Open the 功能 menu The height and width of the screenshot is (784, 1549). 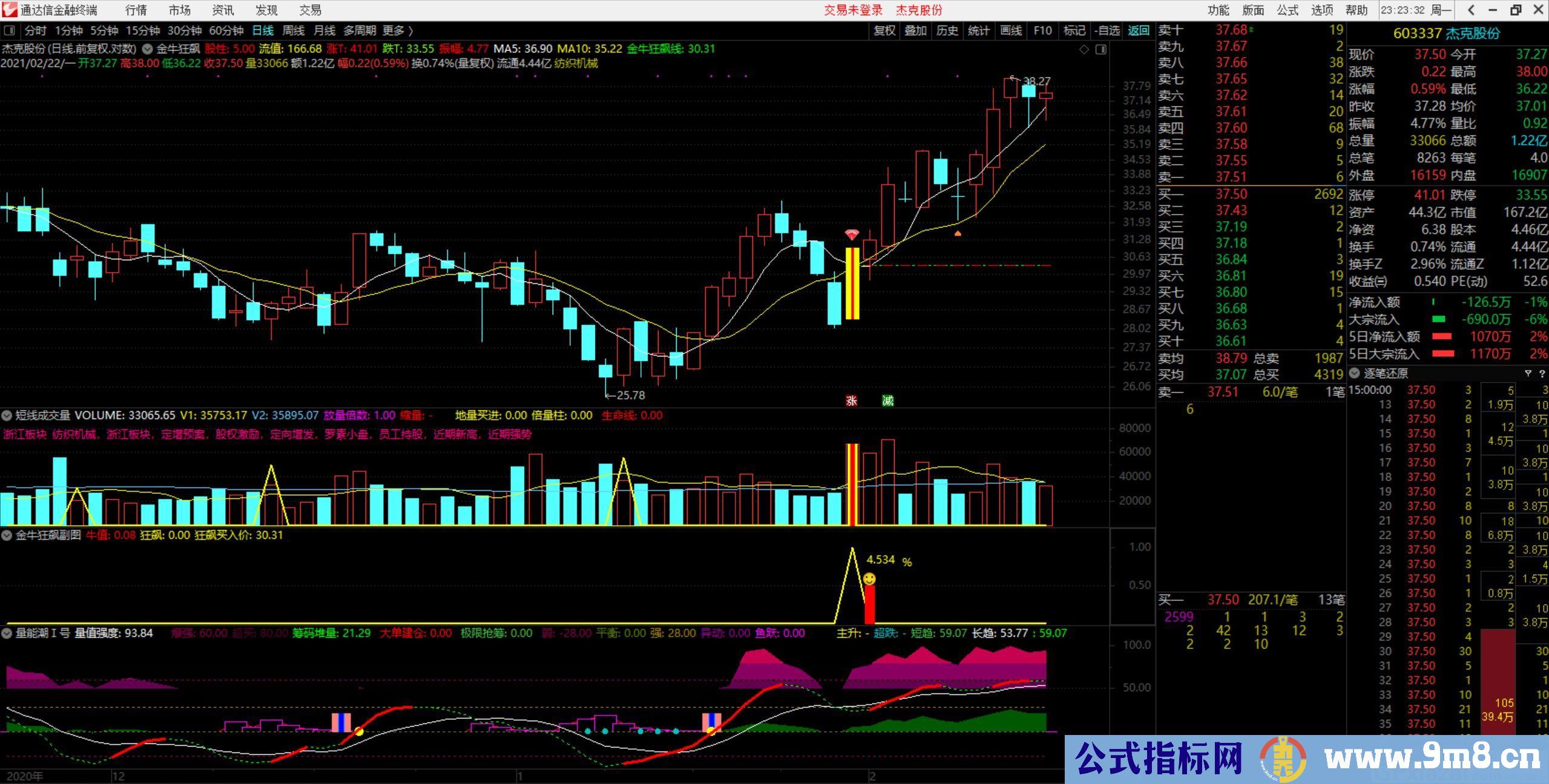coord(1218,10)
